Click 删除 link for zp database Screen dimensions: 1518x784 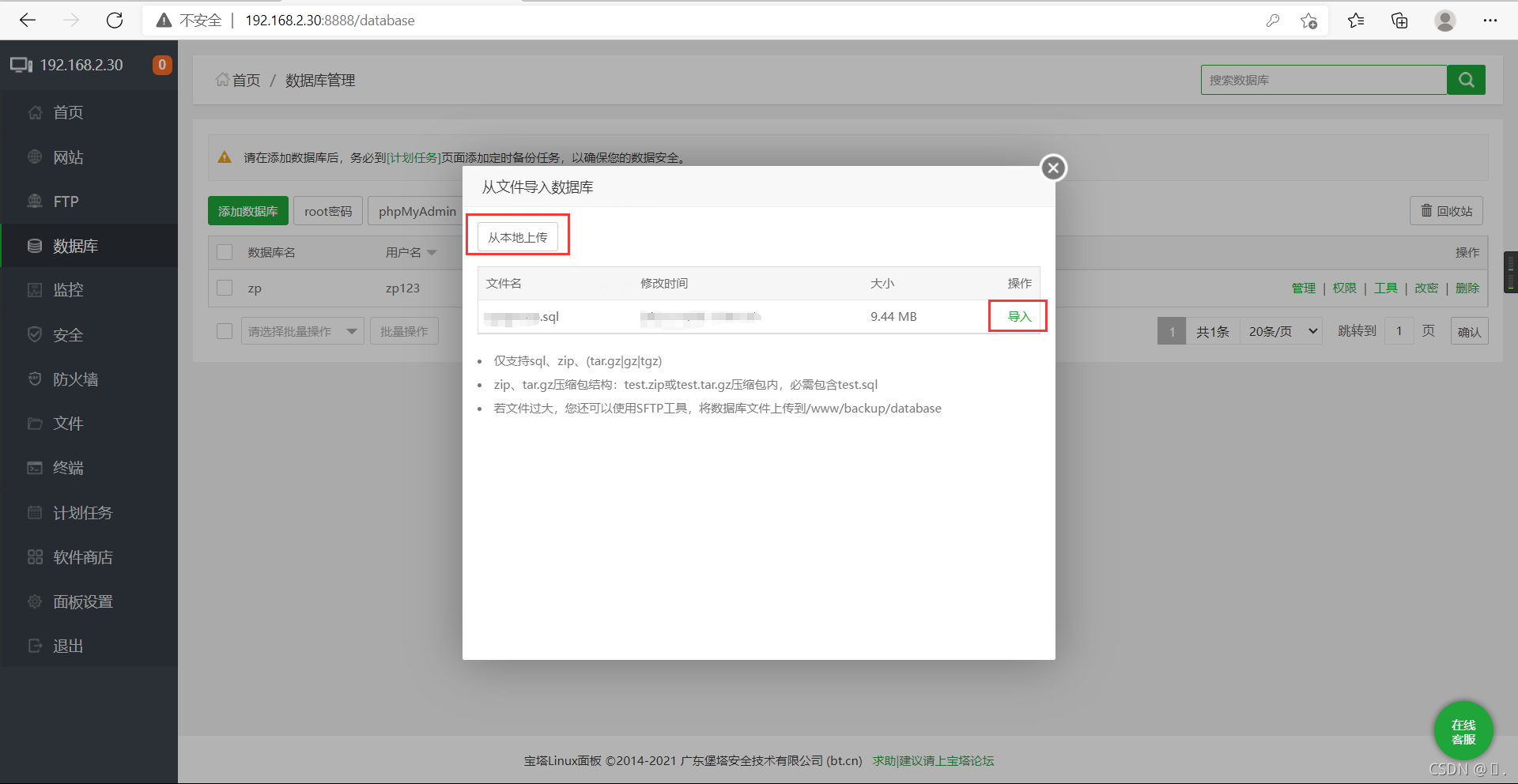(x=1467, y=288)
